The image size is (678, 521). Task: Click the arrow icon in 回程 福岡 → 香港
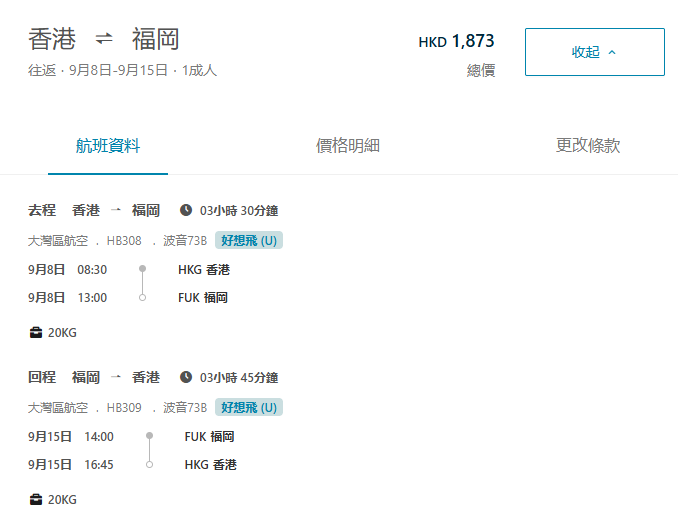pos(115,377)
